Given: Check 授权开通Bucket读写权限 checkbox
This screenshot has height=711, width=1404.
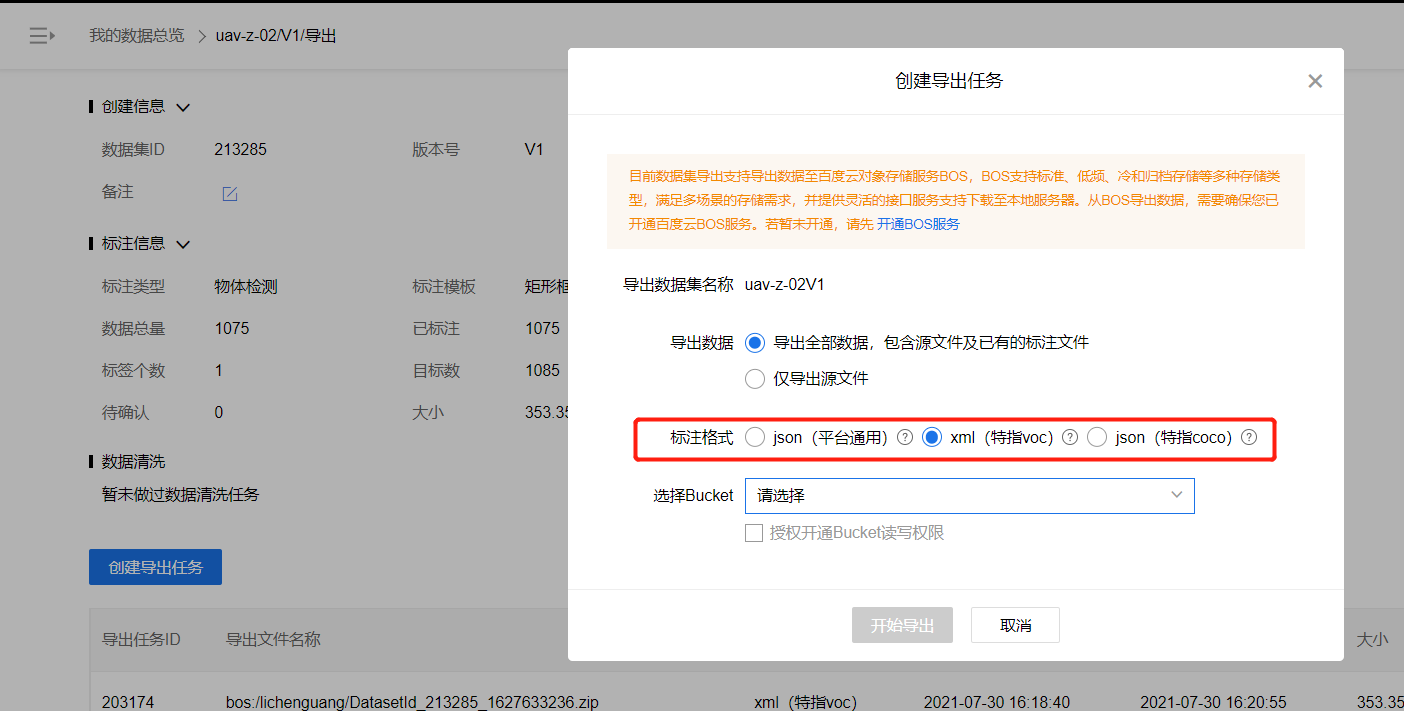Looking at the screenshot, I should click(755, 532).
